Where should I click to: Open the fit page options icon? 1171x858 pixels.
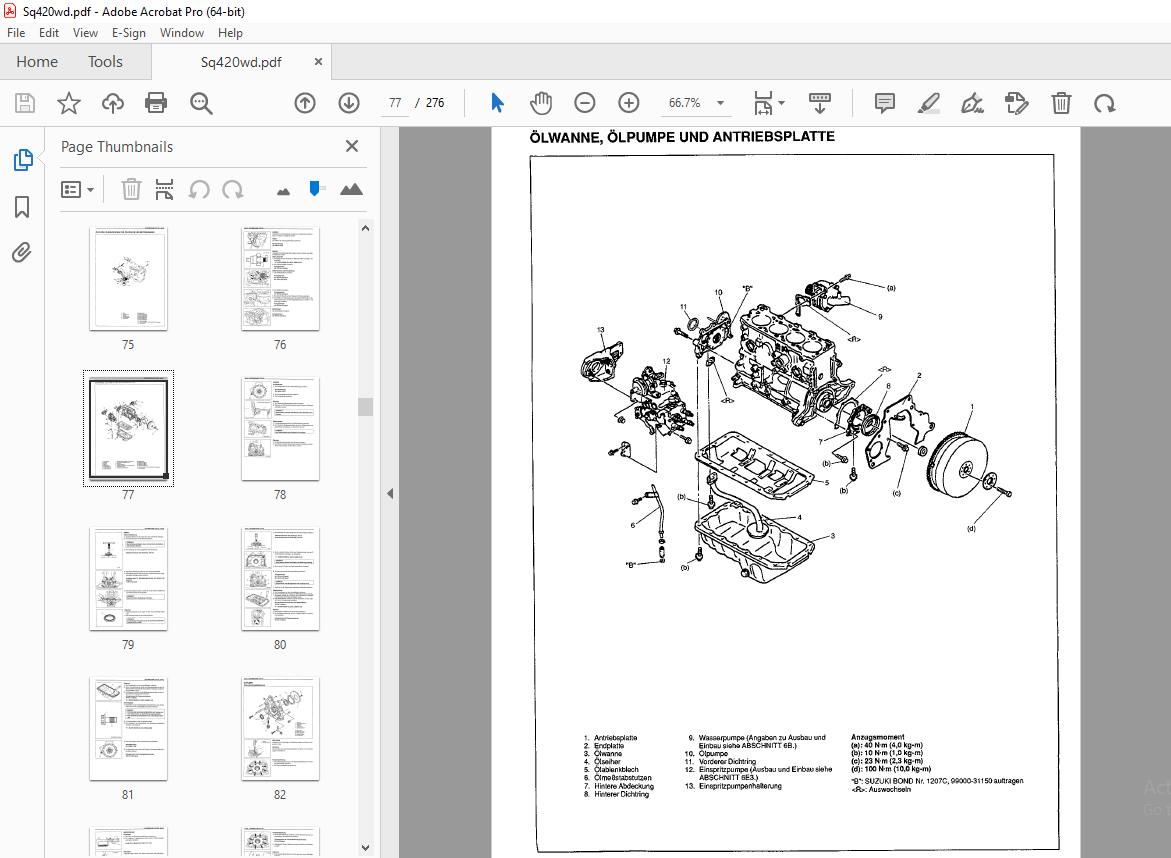coord(763,103)
